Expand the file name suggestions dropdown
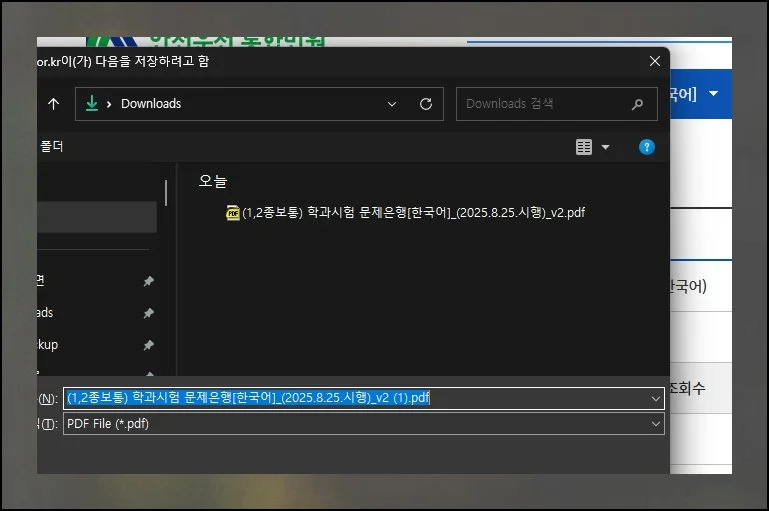The image size is (769, 511). coord(656,398)
